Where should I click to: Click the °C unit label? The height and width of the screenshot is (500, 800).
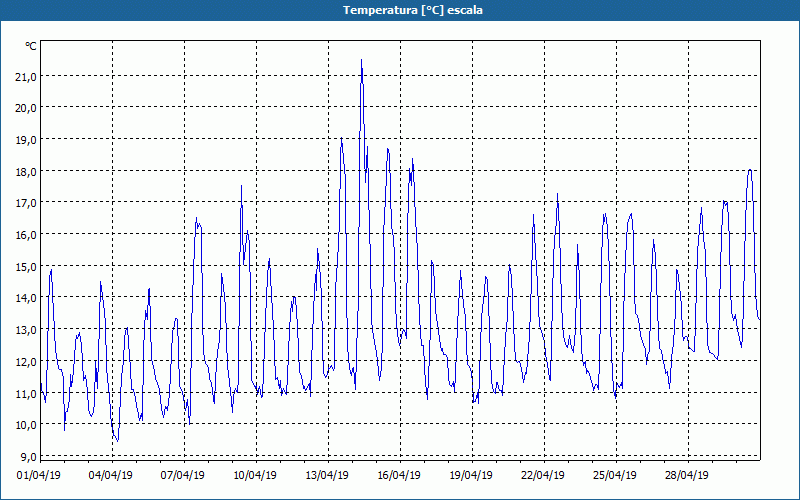pyautogui.click(x=31, y=46)
